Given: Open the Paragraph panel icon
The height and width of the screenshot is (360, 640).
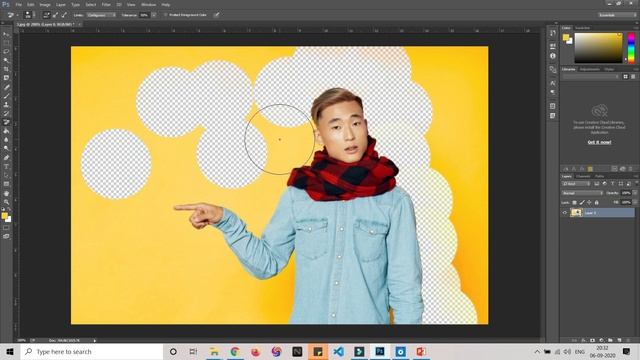Looking at the screenshot, I should tap(553, 92).
